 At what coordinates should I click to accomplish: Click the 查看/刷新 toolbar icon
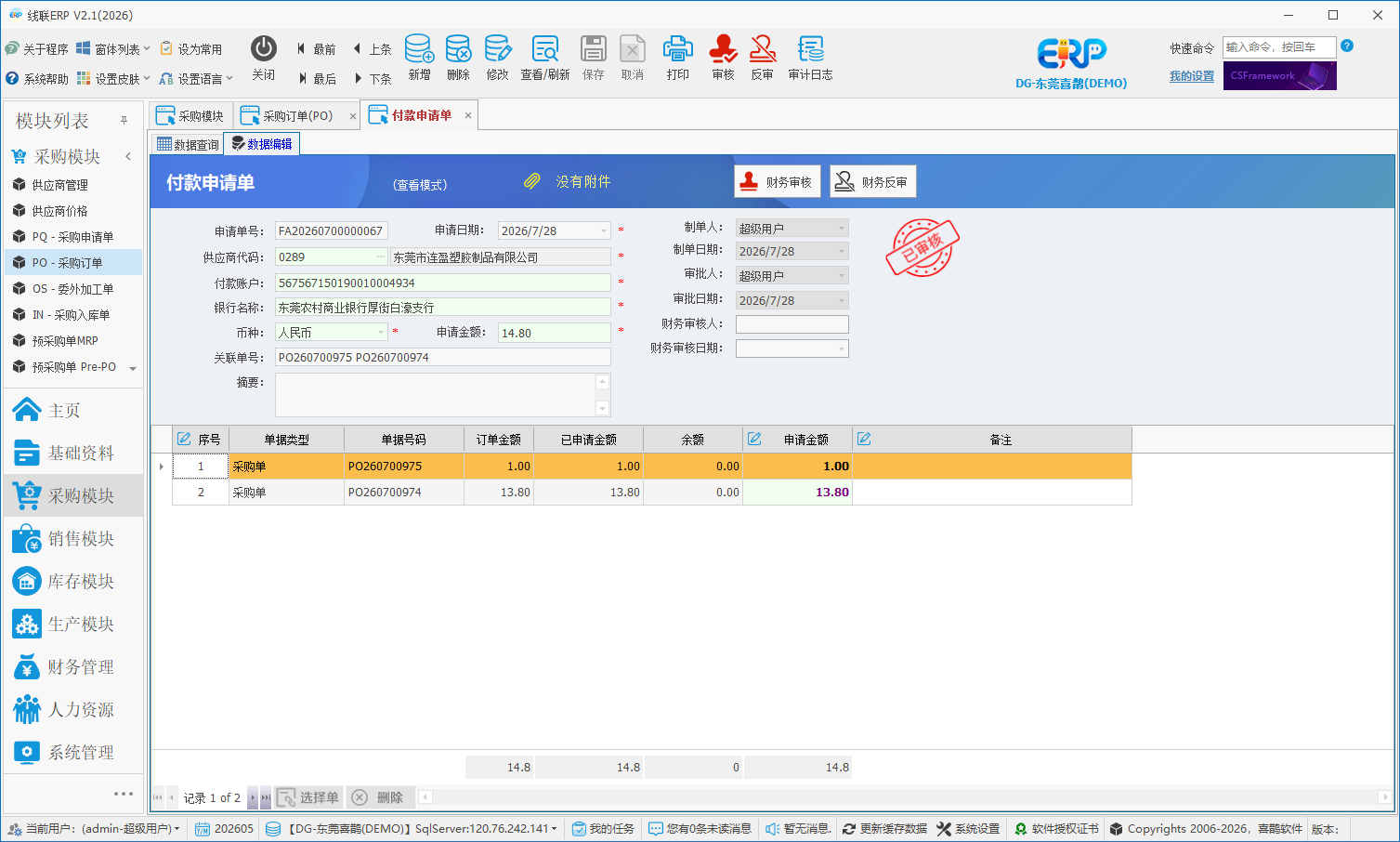[544, 58]
